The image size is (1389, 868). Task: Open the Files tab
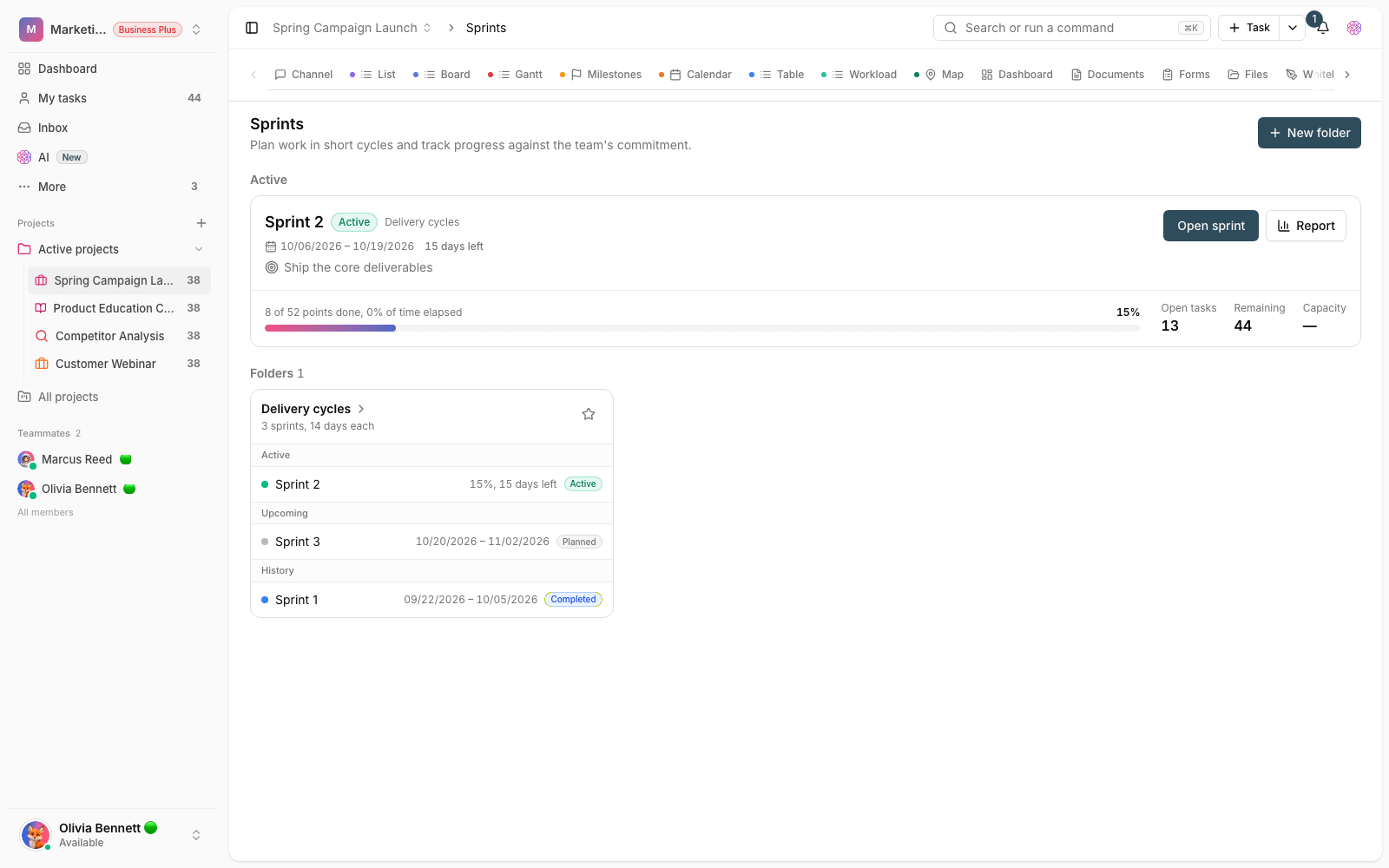point(1247,75)
